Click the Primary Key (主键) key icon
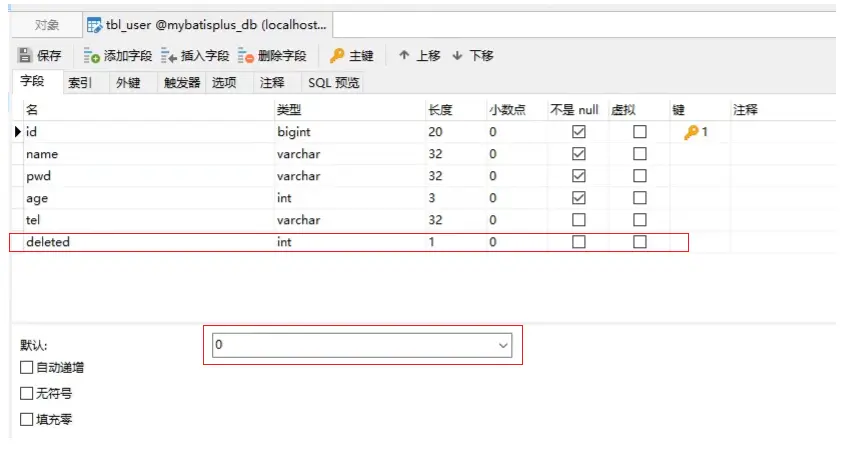The width and height of the screenshot is (846, 450). coord(337,55)
